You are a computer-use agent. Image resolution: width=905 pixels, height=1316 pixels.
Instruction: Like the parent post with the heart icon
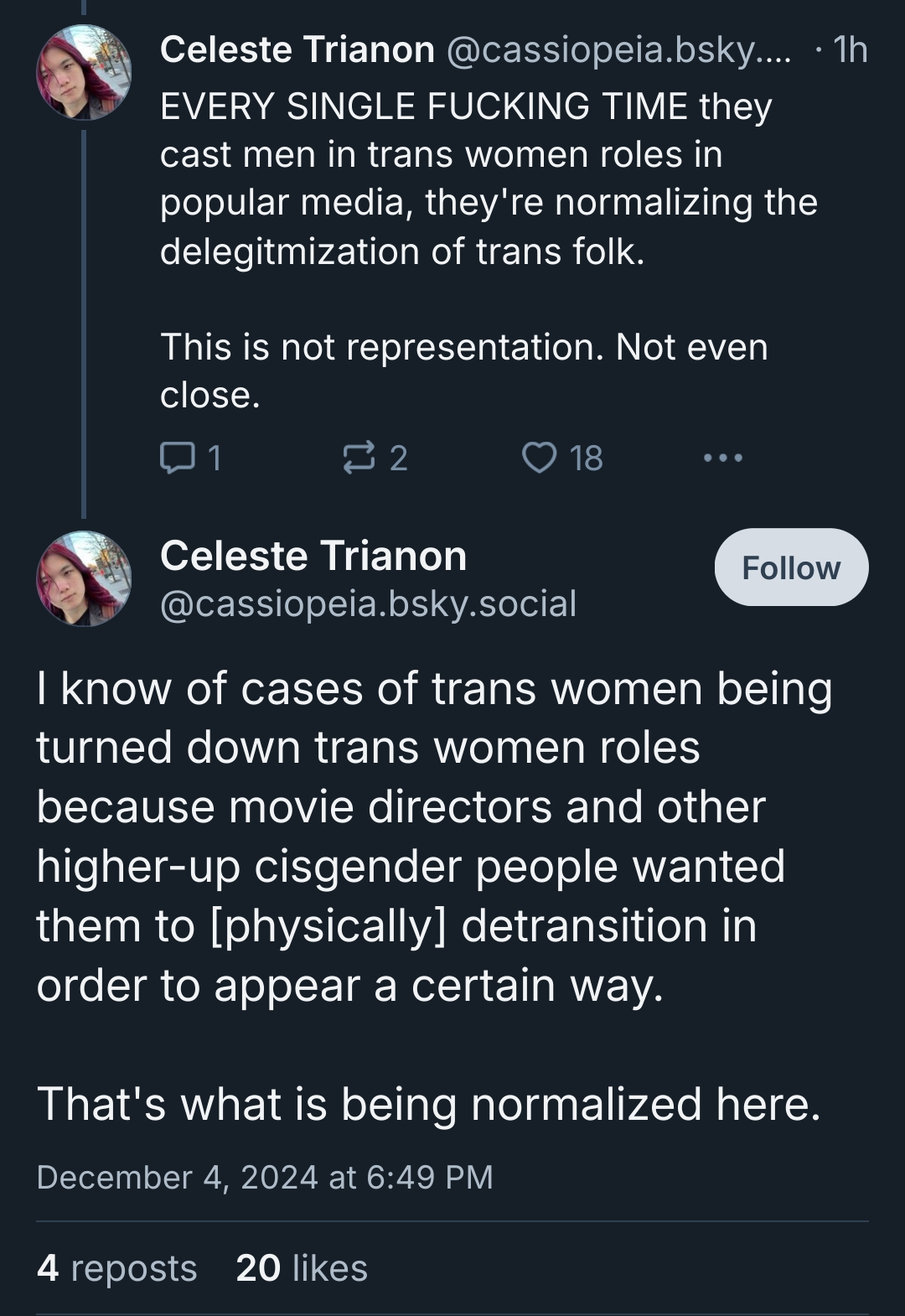(x=538, y=458)
